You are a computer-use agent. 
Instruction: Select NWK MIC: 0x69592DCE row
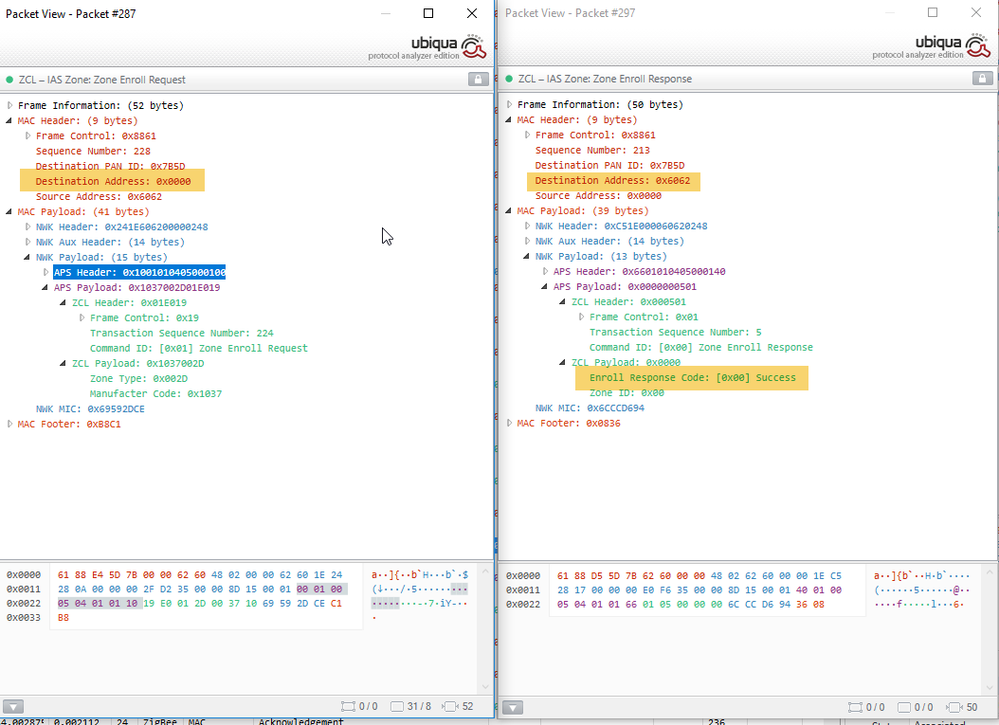coord(90,409)
